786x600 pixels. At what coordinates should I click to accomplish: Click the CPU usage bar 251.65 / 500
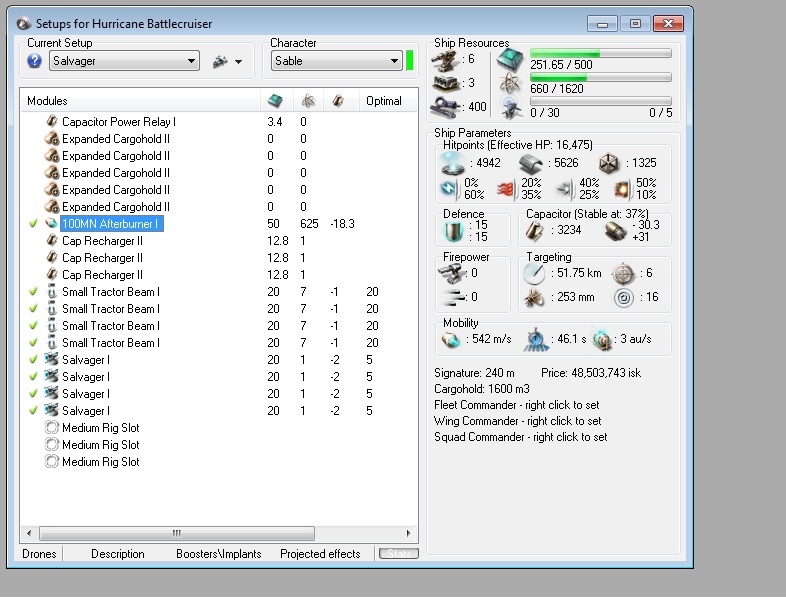coord(601,53)
